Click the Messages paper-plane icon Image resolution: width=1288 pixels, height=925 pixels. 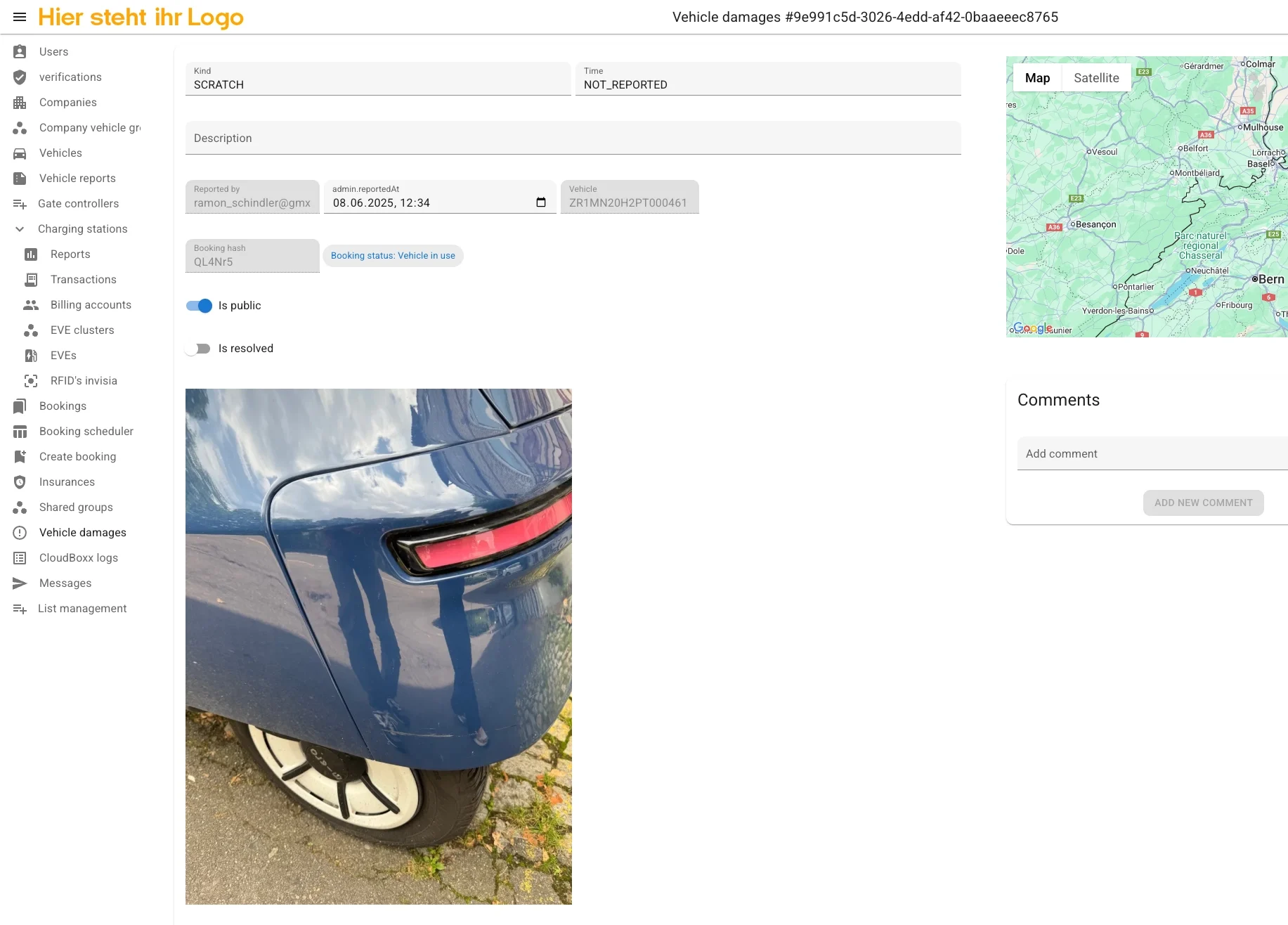20,583
